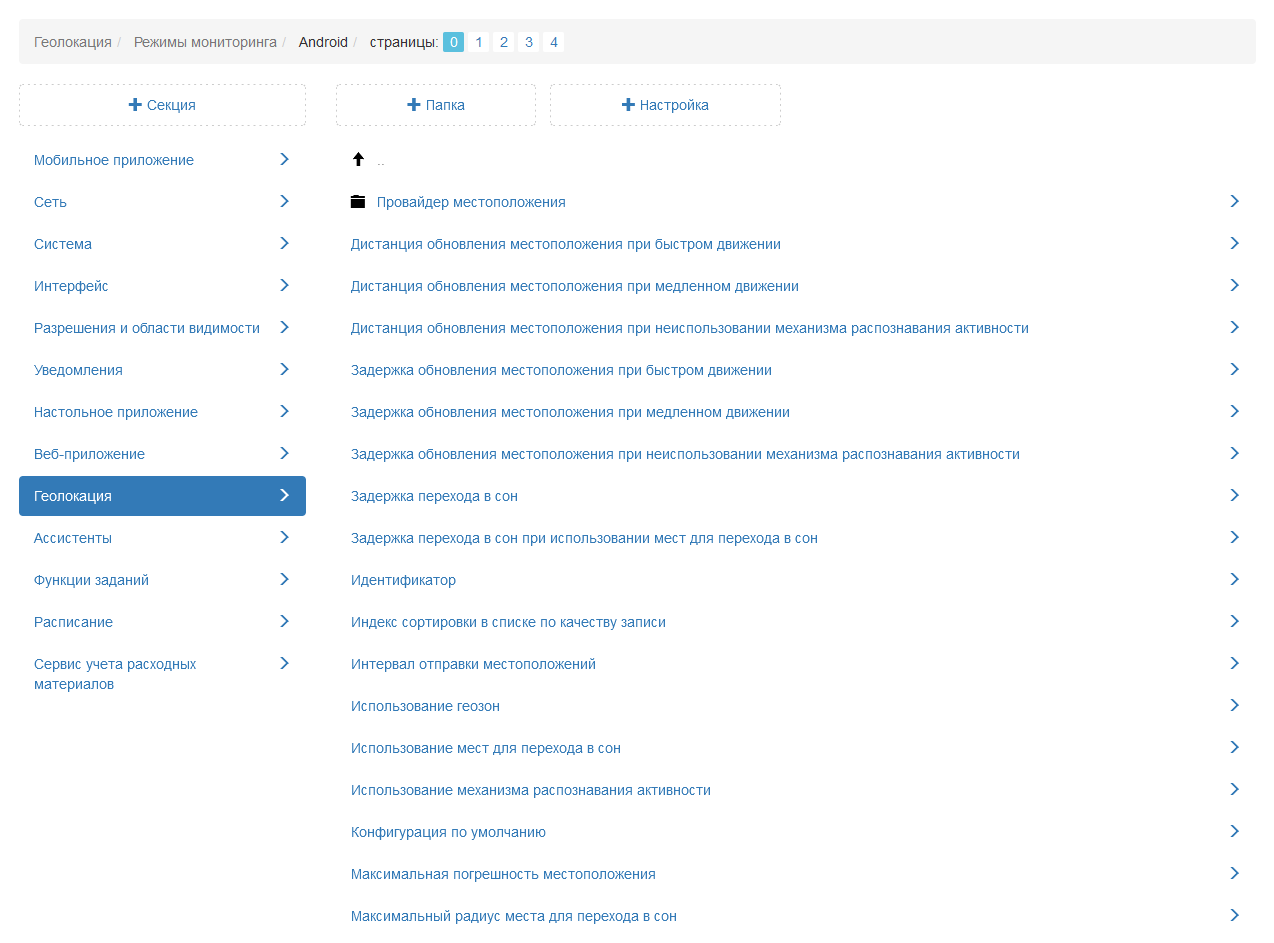This screenshot has height=943, width=1274.
Task: Open Интервал отправки местоположений setting
Action: coord(473,664)
